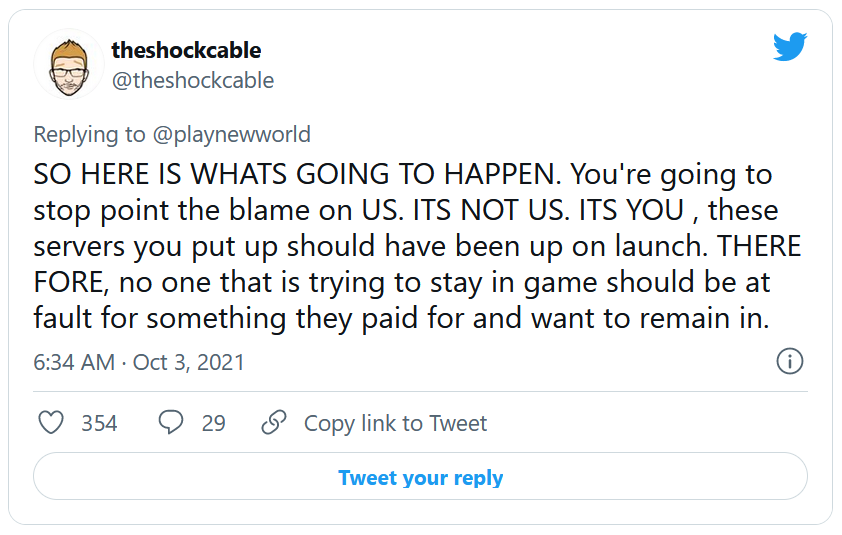Click the Twitter bird logo
This screenshot has height=535, width=842.
click(790, 47)
